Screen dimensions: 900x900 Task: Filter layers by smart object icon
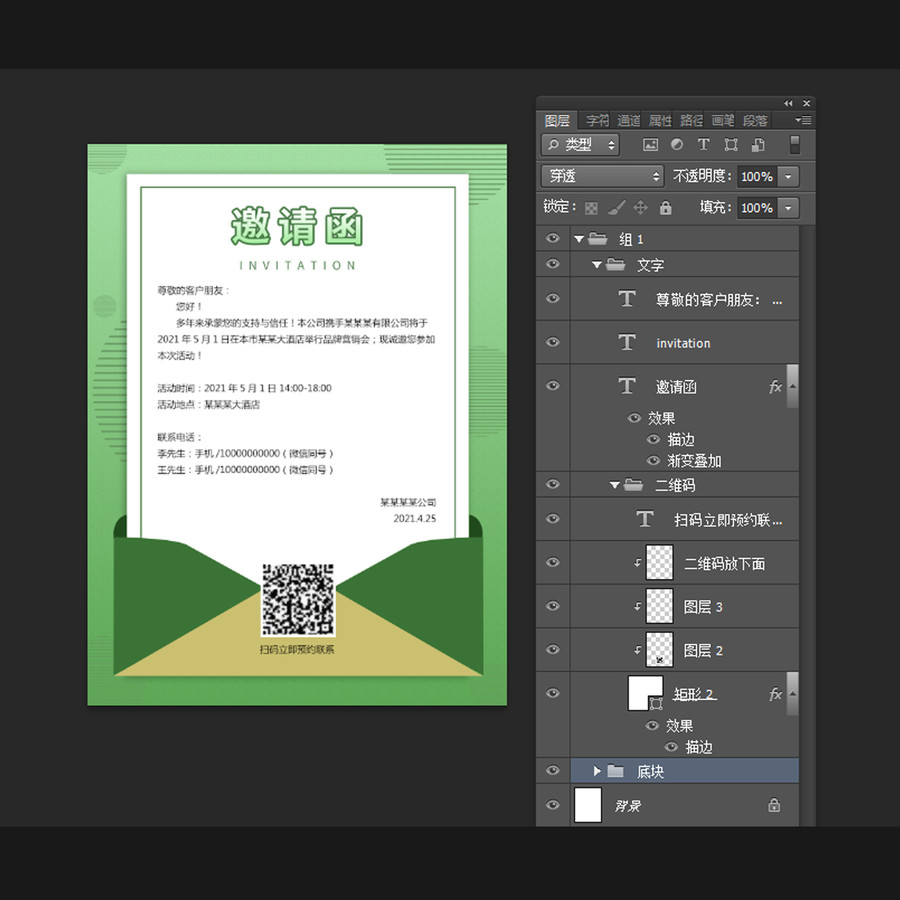tap(758, 145)
